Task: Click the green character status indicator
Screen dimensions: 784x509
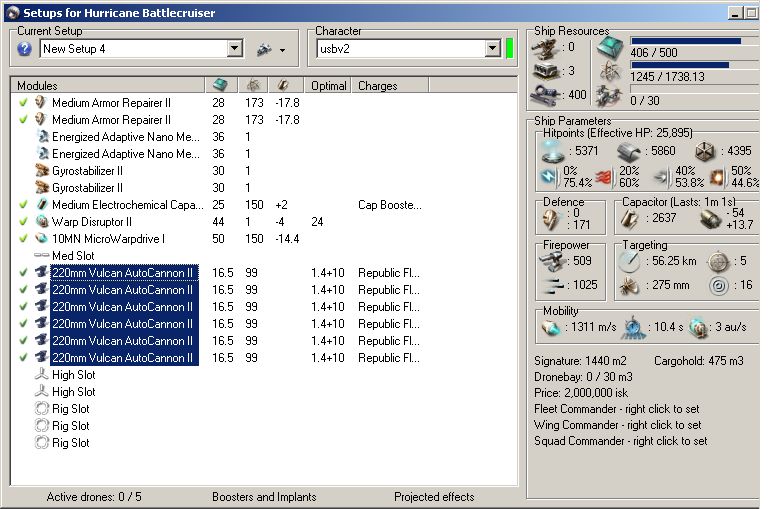Action: pos(510,48)
